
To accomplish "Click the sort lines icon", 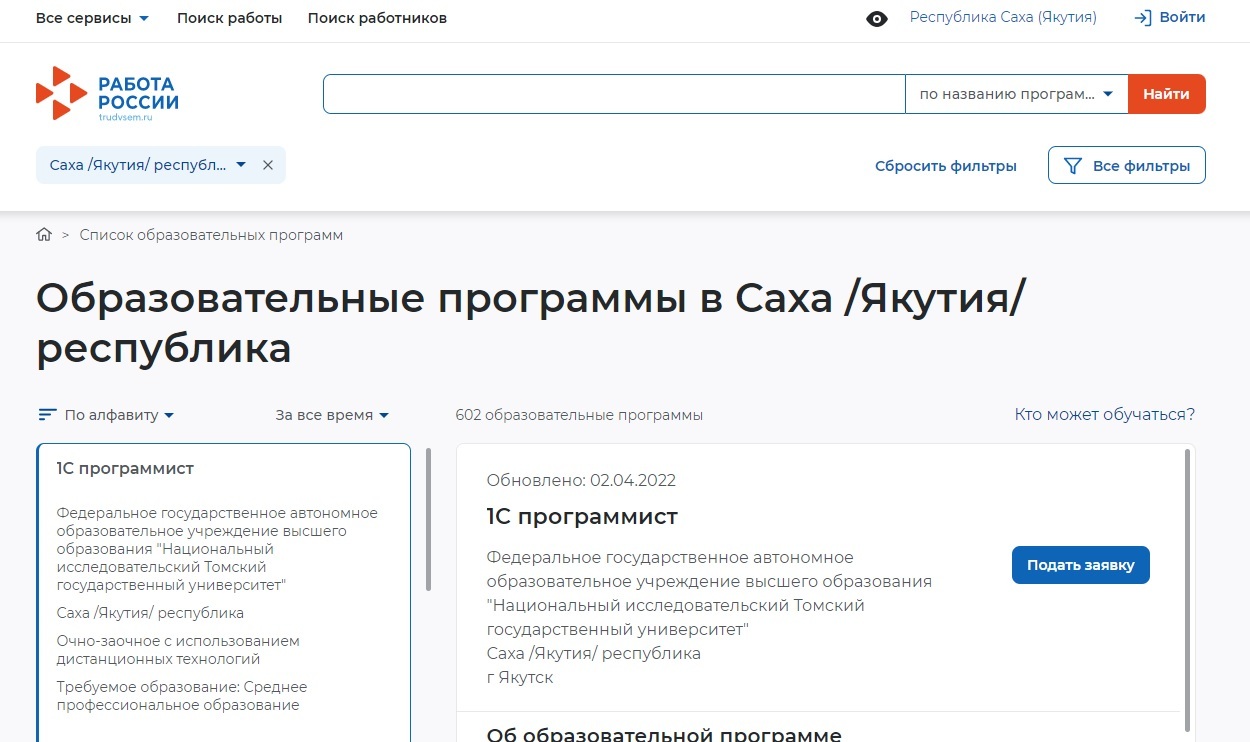I will point(47,415).
